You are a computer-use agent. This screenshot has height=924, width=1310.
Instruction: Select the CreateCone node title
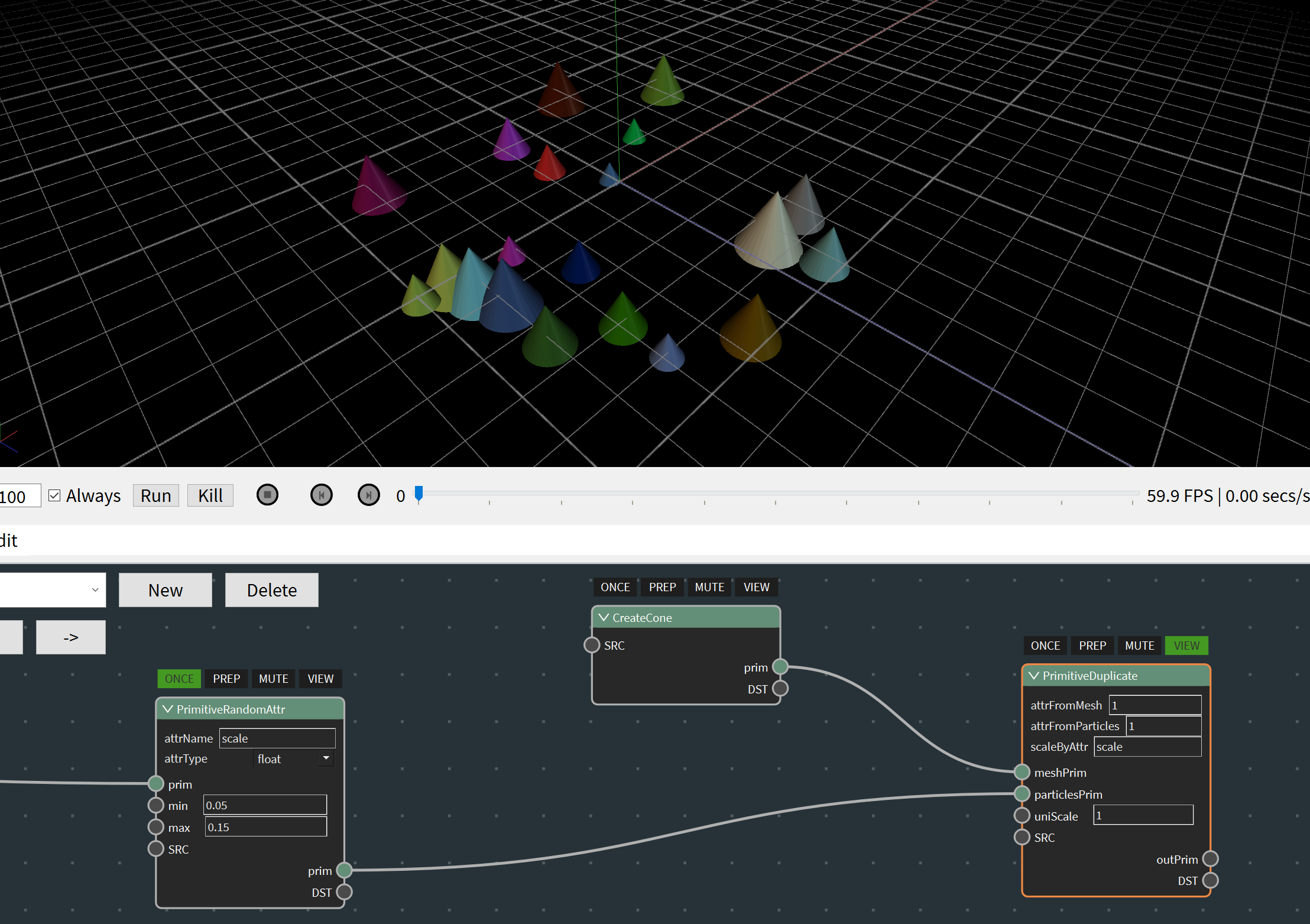pyautogui.click(x=642, y=618)
